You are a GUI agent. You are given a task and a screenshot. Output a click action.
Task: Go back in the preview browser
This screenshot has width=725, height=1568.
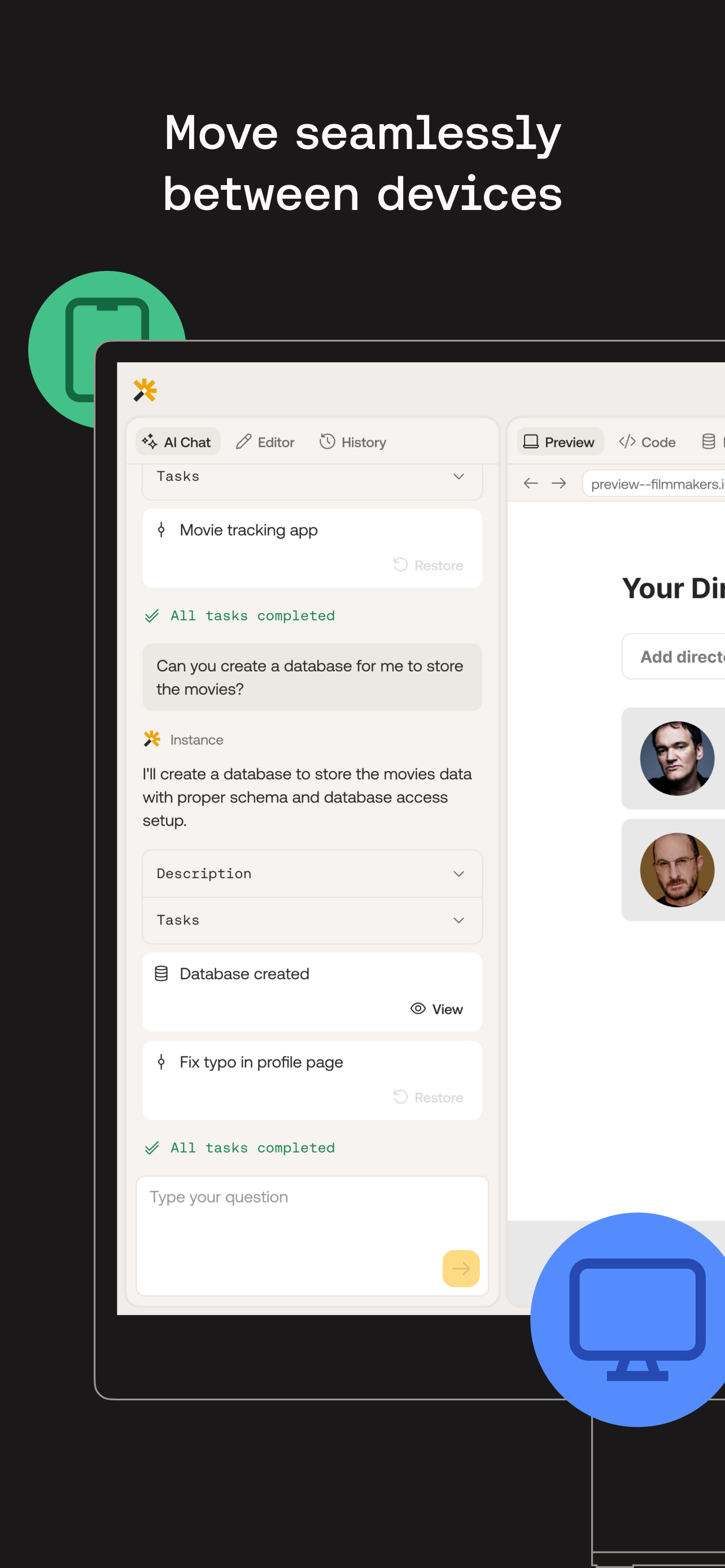pyautogui.click(x=531, y=483)
